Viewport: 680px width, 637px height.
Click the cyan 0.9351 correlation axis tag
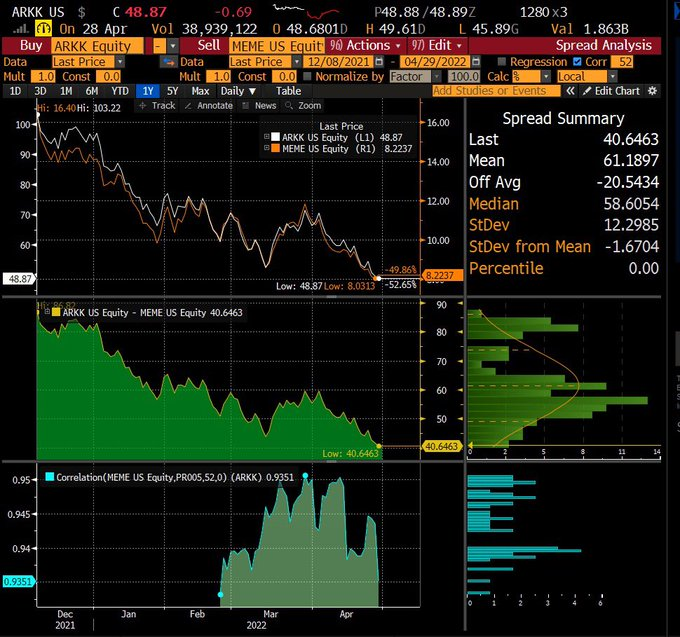coord(19,581)
